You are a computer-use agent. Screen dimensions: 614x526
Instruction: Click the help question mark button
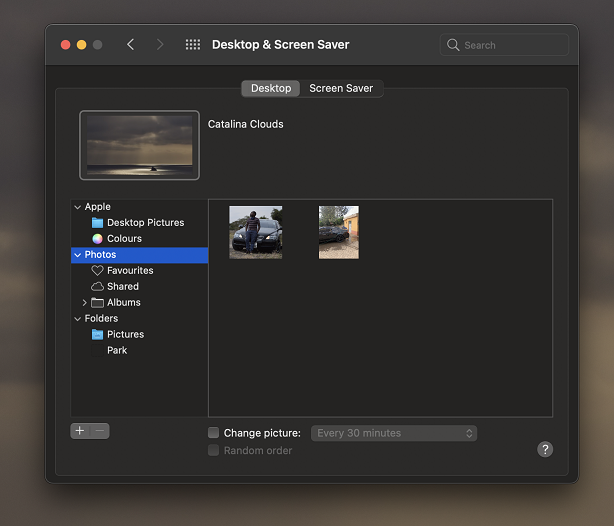545,449
